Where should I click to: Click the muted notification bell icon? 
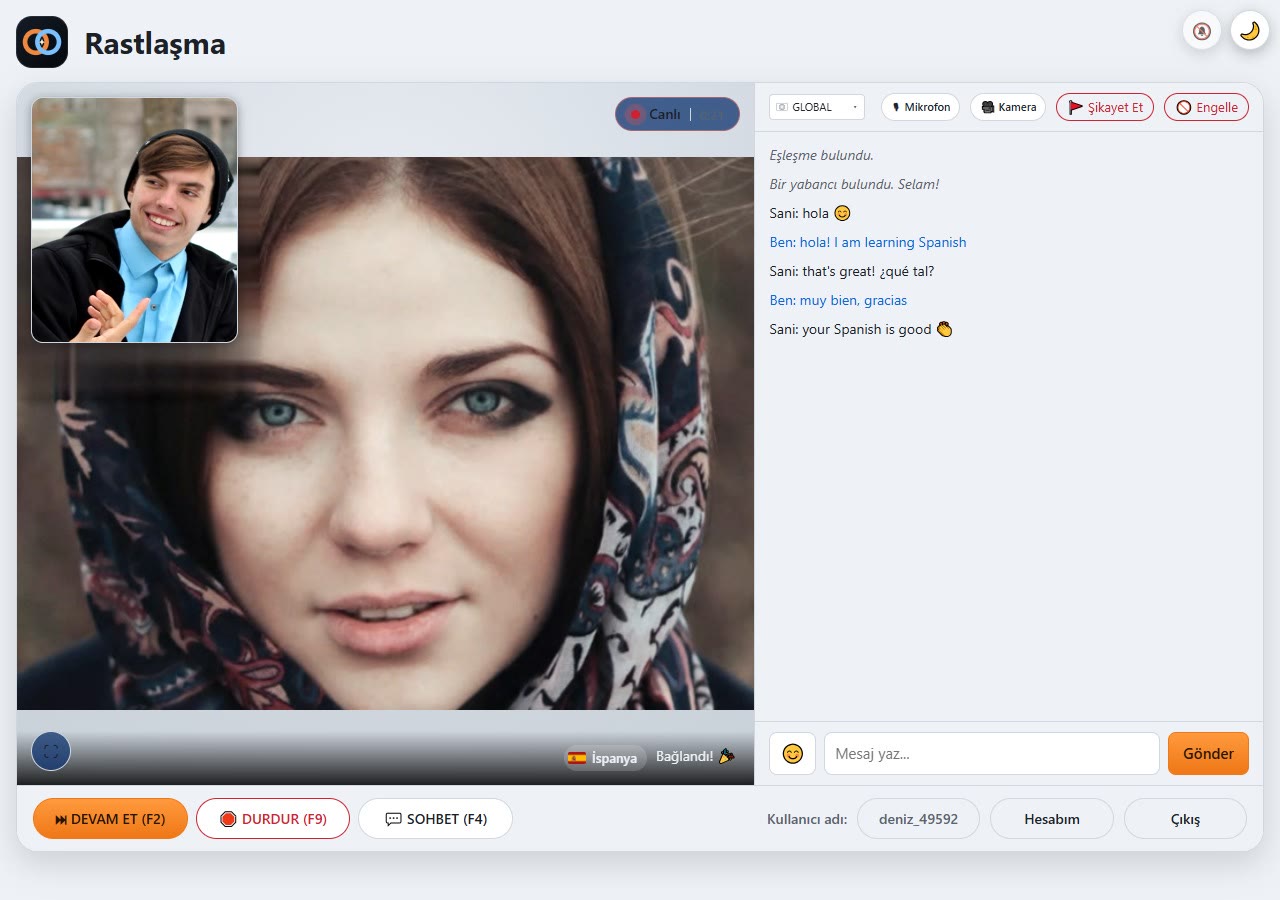click(x=1202, y=31)
